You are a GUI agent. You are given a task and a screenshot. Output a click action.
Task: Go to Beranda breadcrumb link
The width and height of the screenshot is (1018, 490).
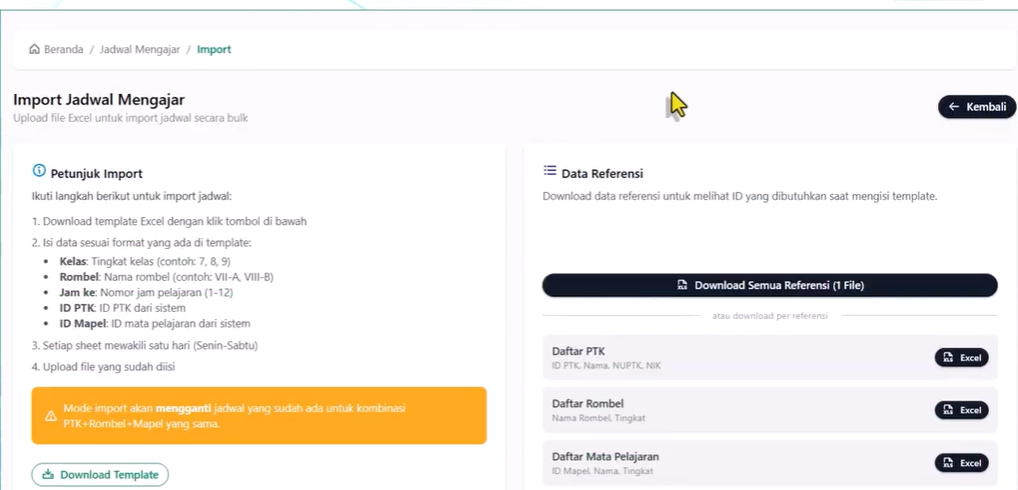pyautogui.click(x=64, y=49)
